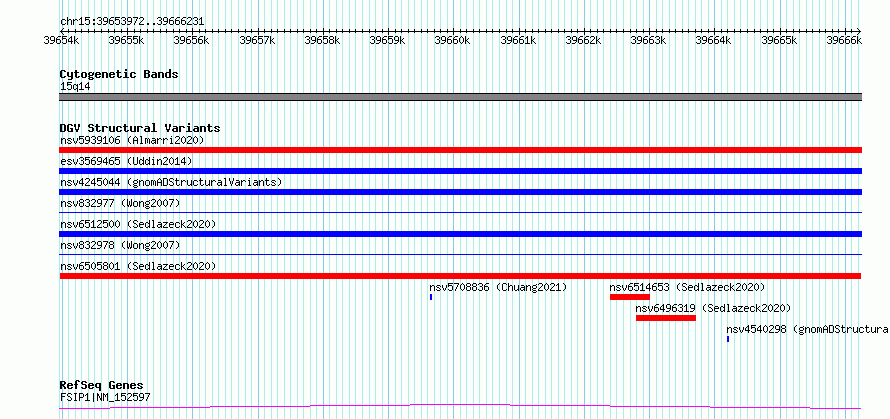Open the nsv5939106 (Almarri2020) label
The height and width of the screenshot is (419, 890).
pyautogui.click(x=132, y=140)
